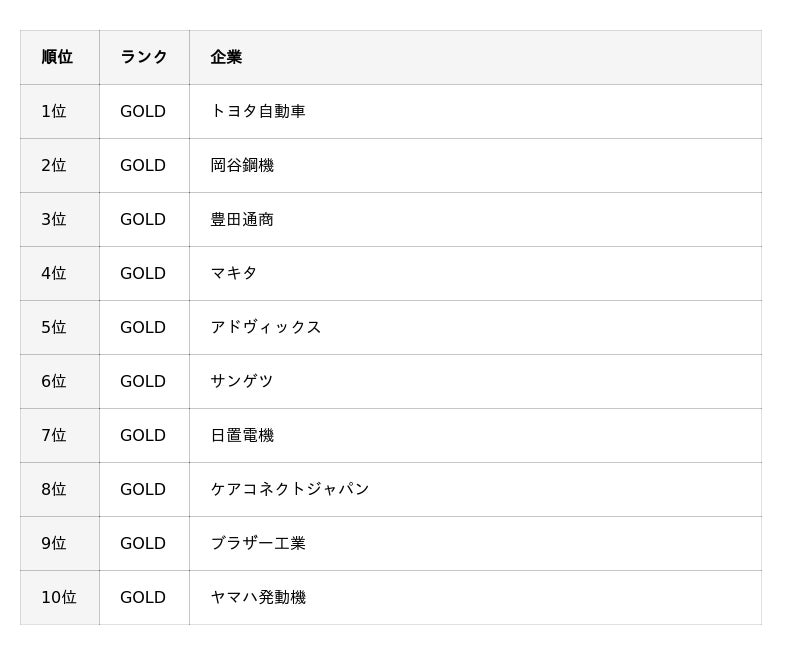Click the 企業 column header

[x=226, y=57]
